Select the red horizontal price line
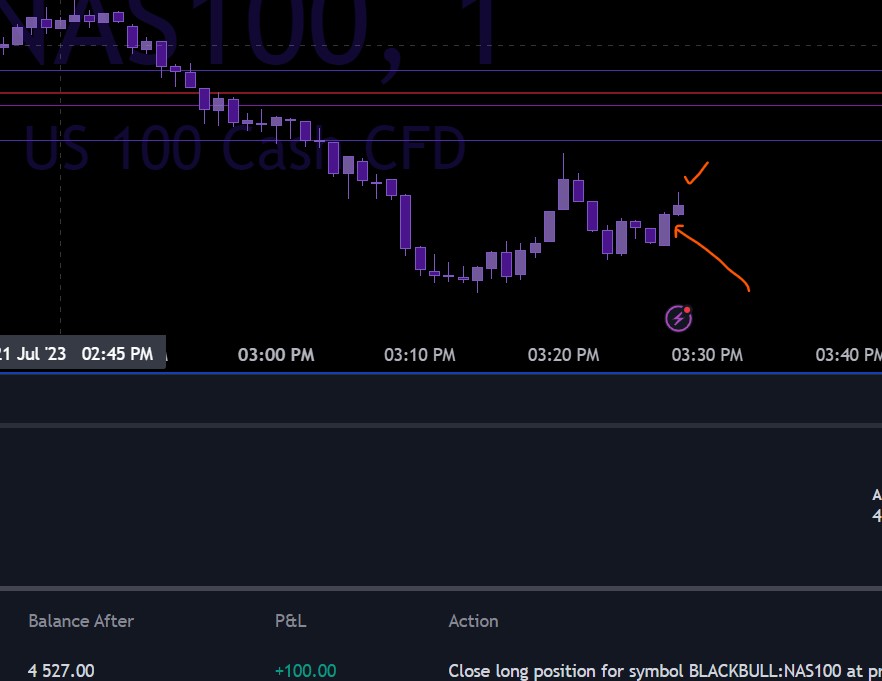This screenshot has width=882, height=681. pos(441,93)
